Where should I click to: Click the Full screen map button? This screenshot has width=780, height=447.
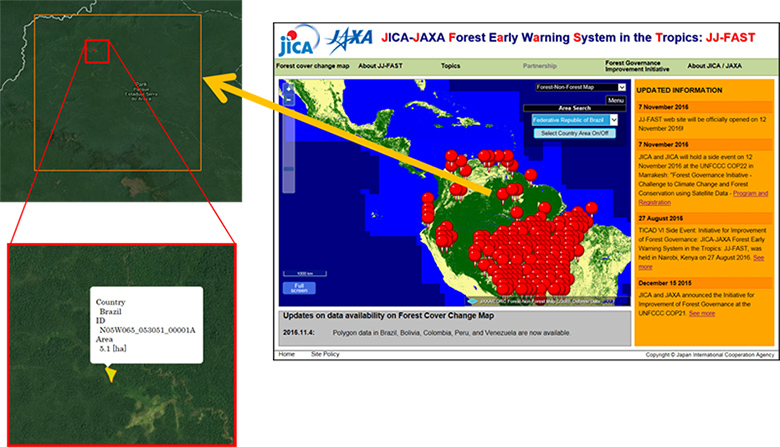coord(299,288)
